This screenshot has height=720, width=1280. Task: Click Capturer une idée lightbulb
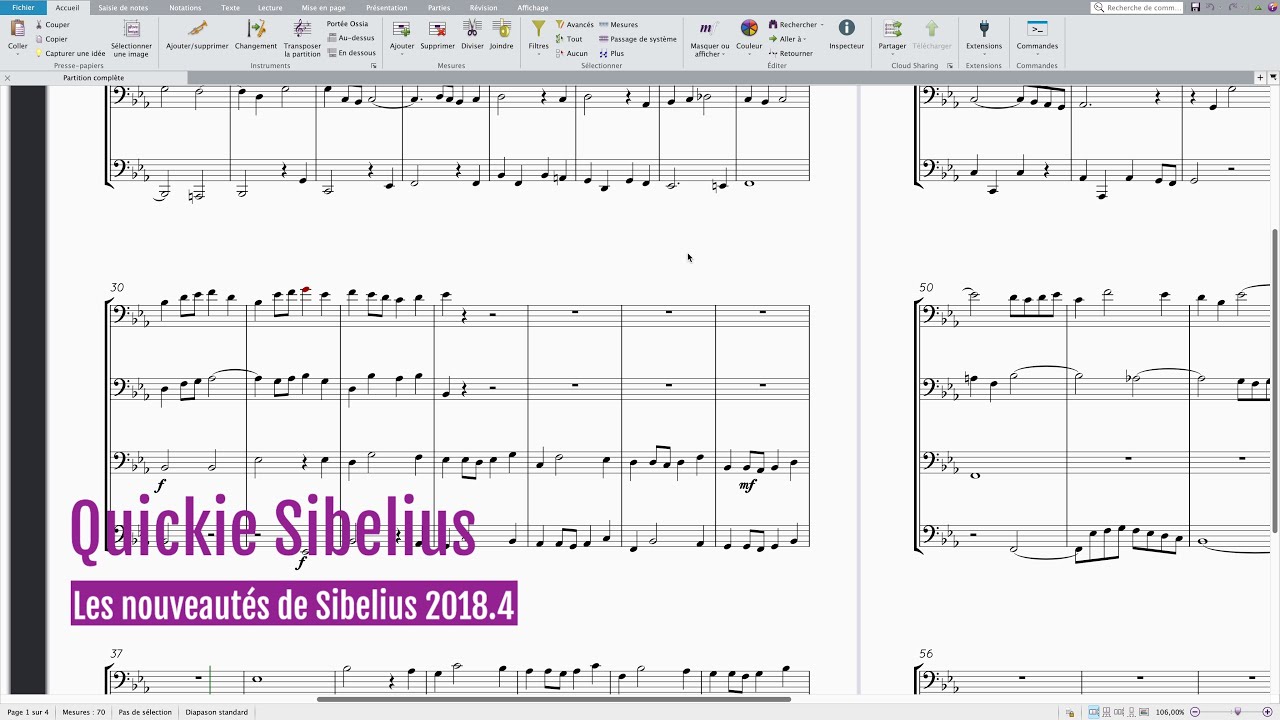[x=70, y=53]
